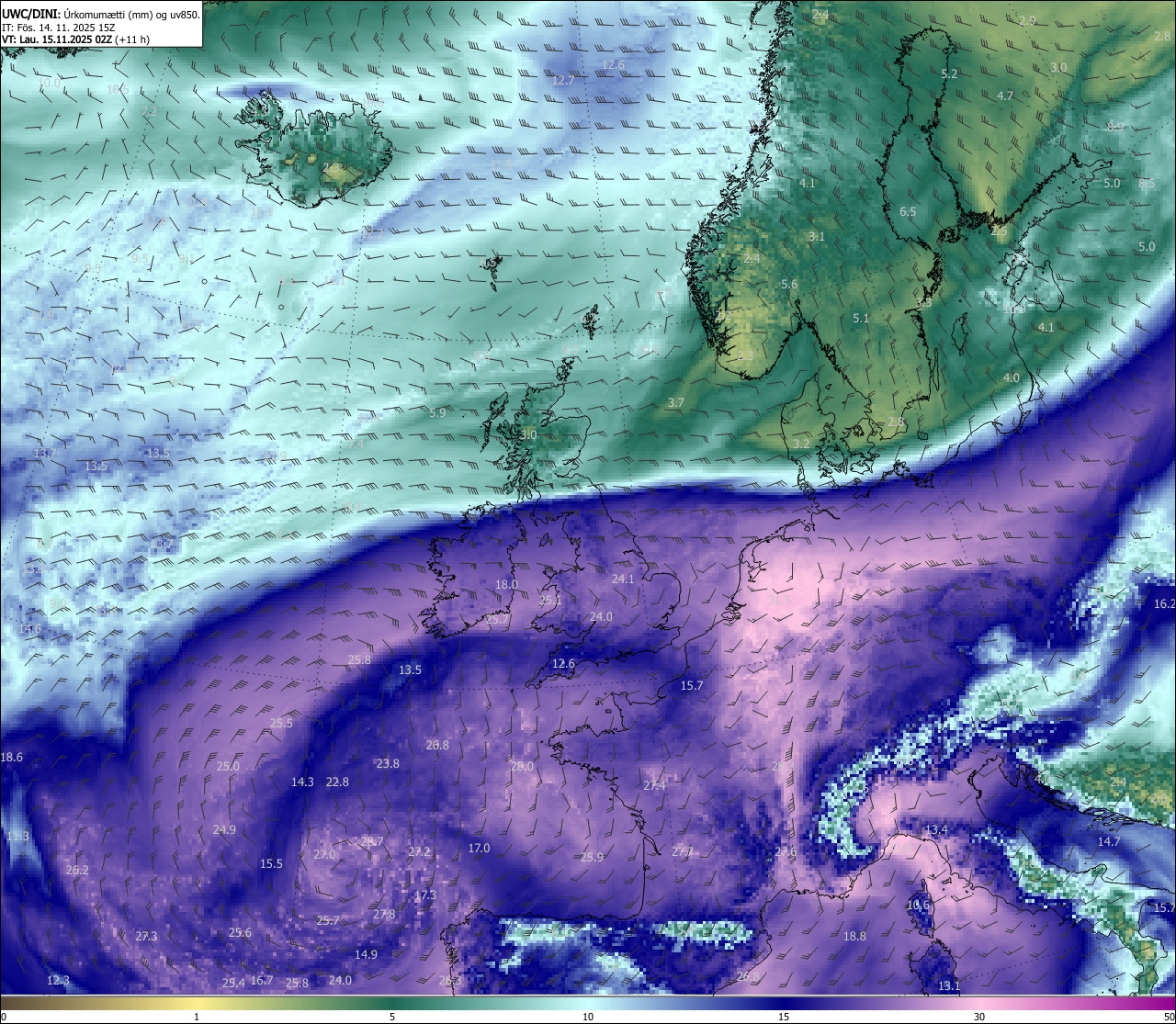Click the map value 8.5

[x=1147, y=184]
